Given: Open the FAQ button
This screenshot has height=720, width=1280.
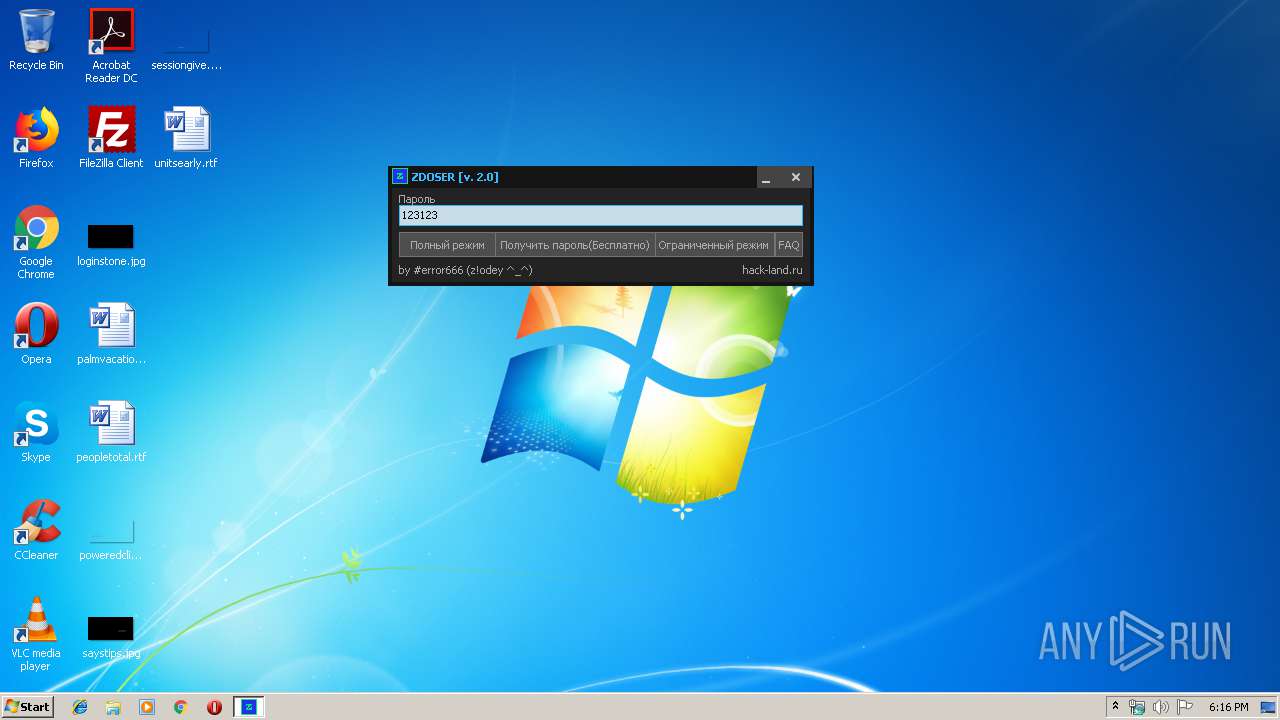Looking at the screenshot, I should (x=789, y=245).
